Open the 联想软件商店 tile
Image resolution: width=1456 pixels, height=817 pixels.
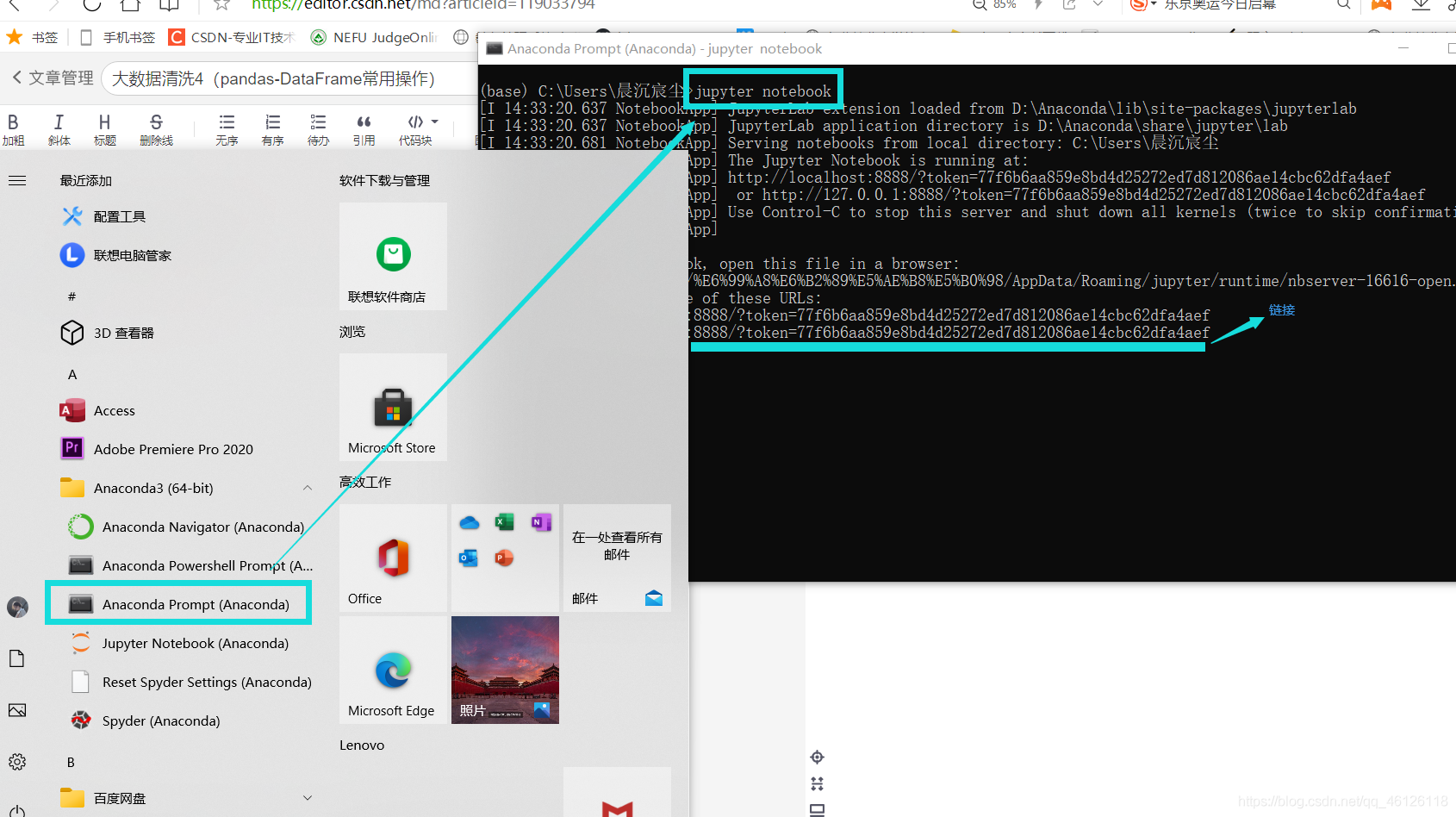(393, 256)
